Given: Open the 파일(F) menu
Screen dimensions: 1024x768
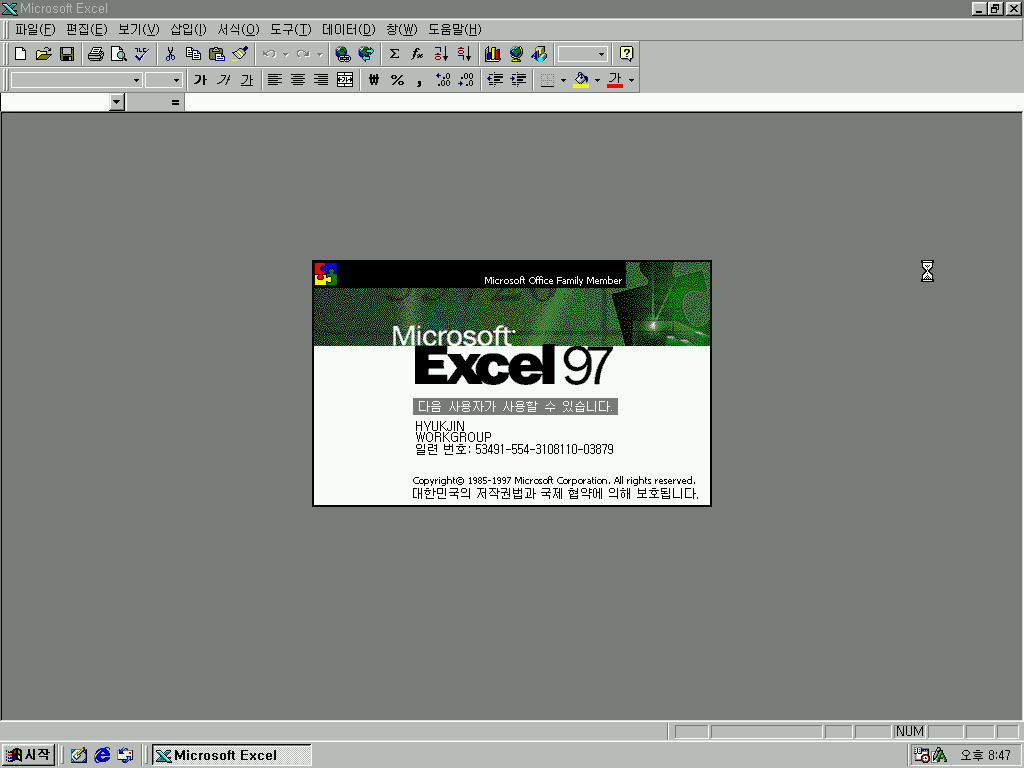Looking at the screenshot, I should (x=35, y=29).
